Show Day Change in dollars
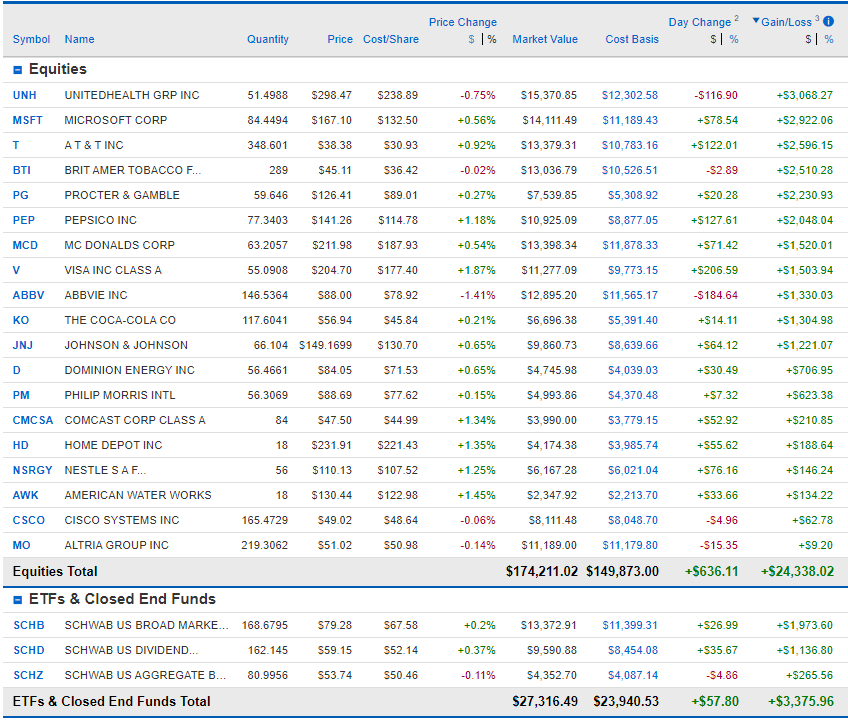The height and width of the screenshot is (720, 848). (713, 39)
